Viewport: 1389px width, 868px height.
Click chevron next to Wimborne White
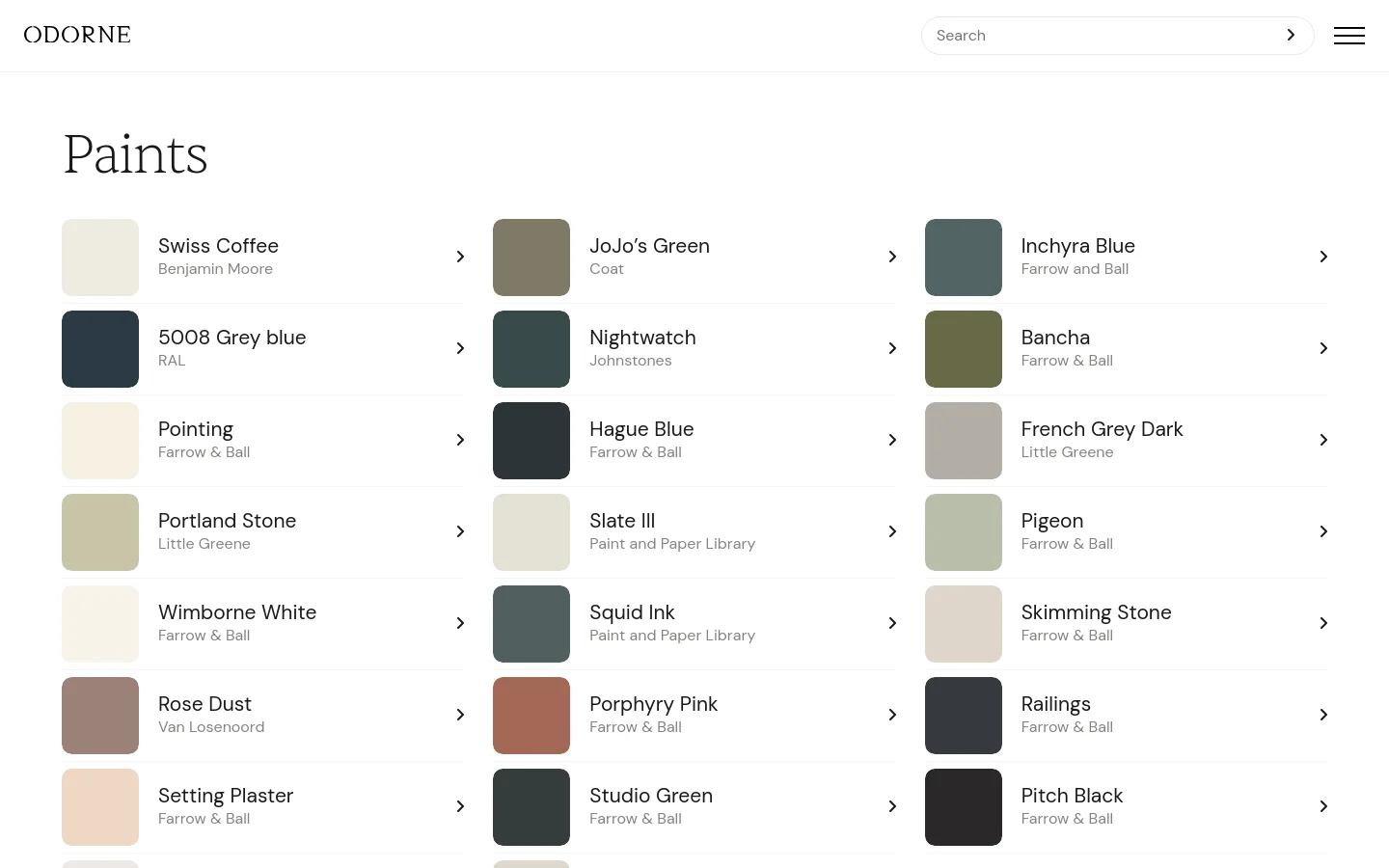pos(460,623)
